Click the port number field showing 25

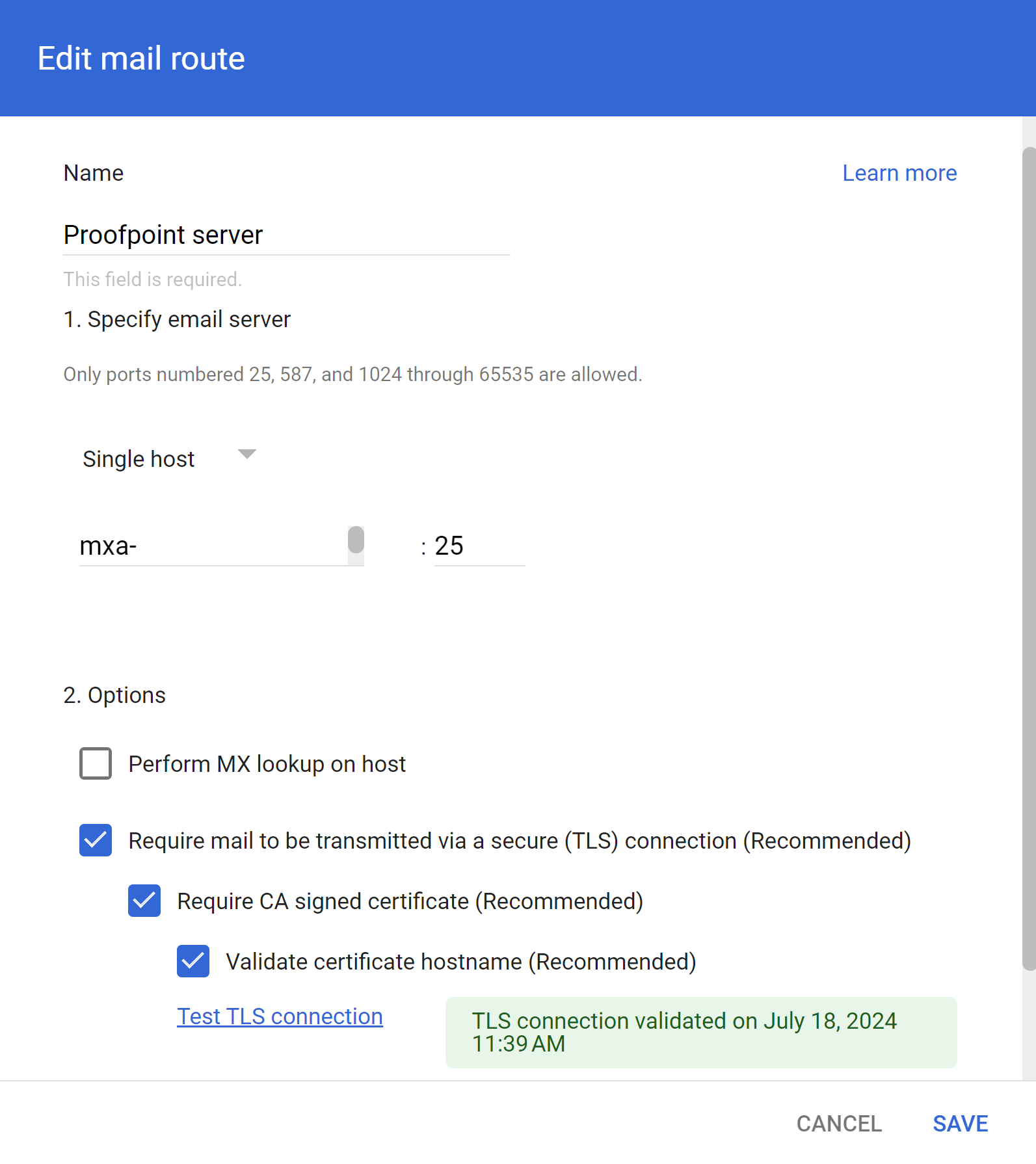[479, 546]
